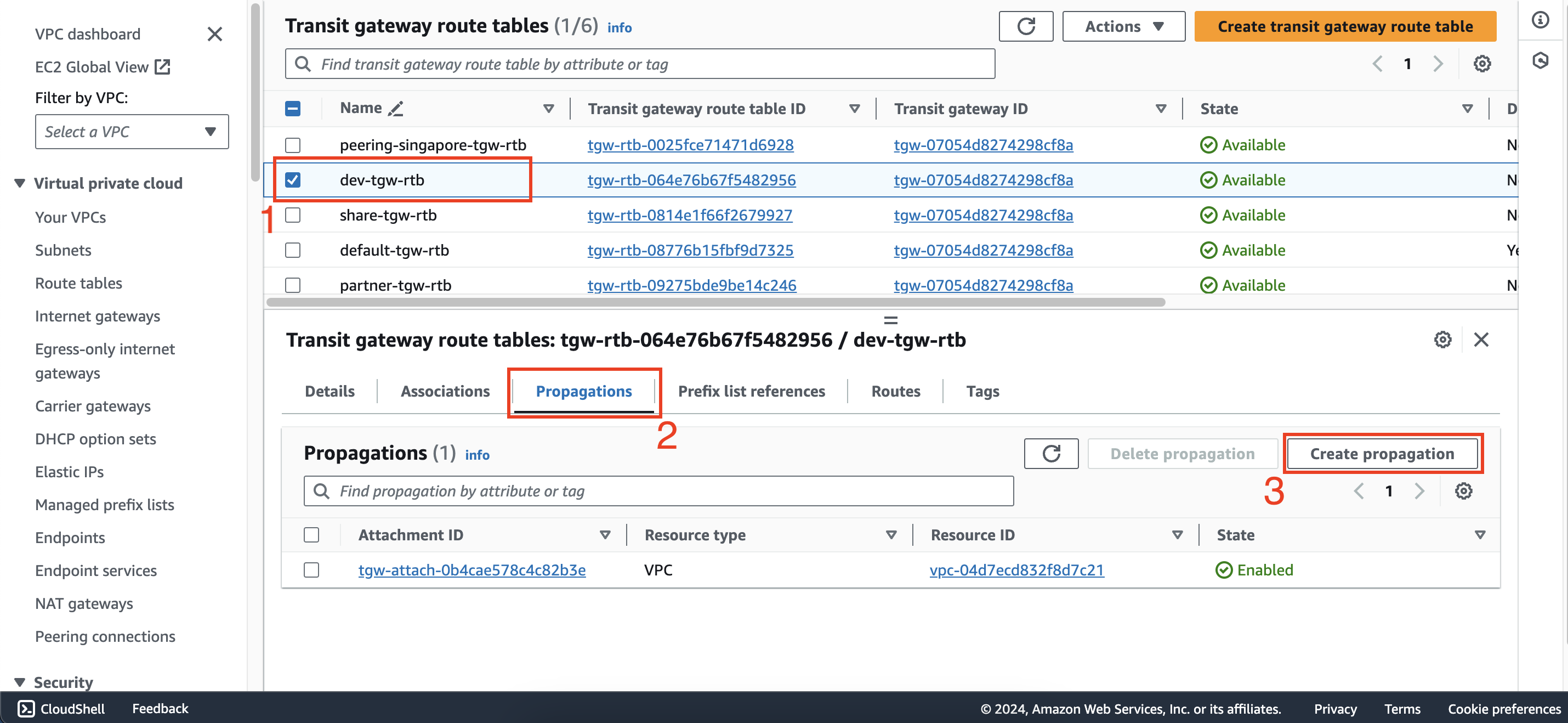Open detail pane settings gear icon
Screen dimensions: 1568x723
tap(1442, 339)
